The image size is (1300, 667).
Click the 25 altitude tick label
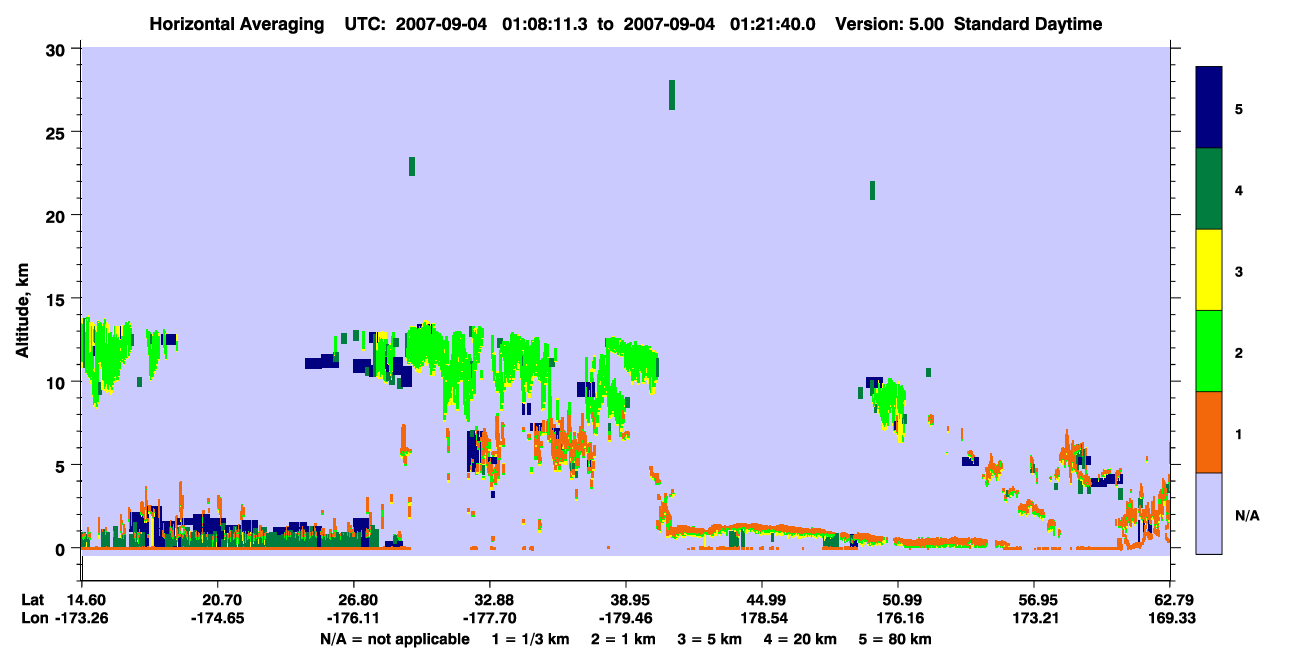(58, 133)
